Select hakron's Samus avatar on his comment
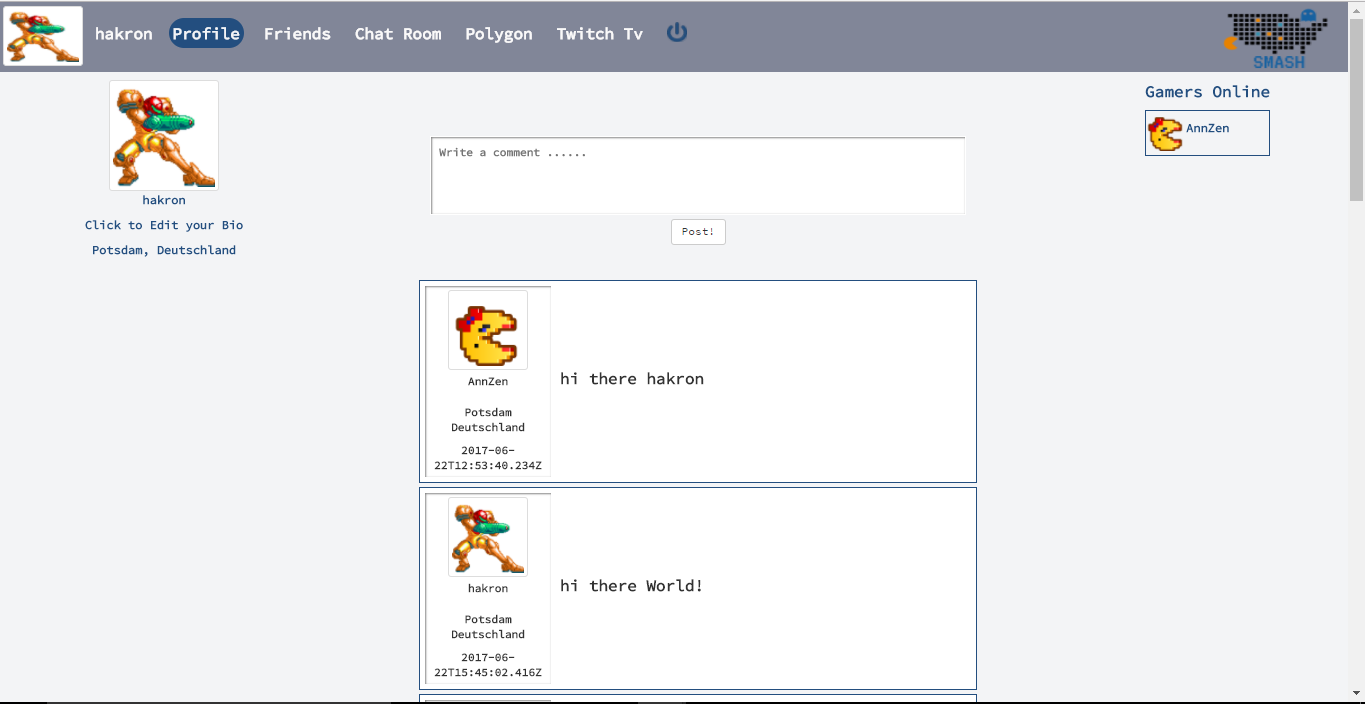 [x=487, y=537]
